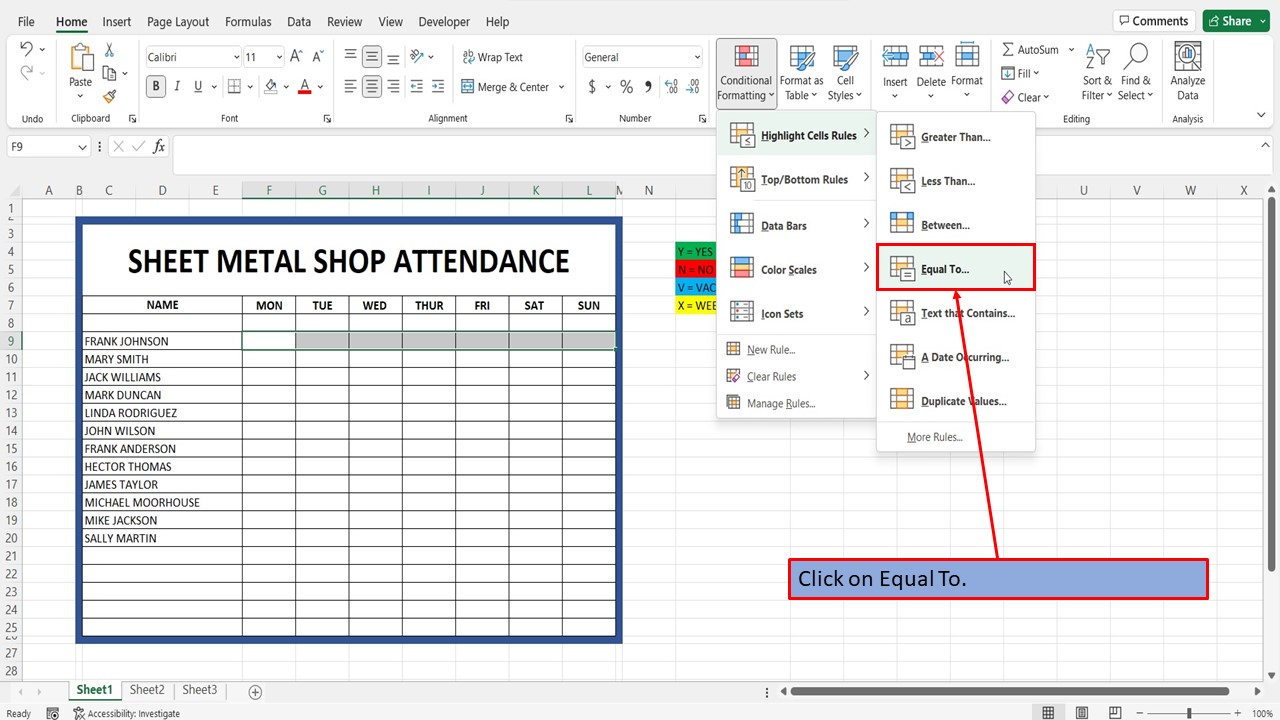The height and width of the screenshot is (720, 1280).
Task: Switch to Normal view in status bar
Action: 1048,713
